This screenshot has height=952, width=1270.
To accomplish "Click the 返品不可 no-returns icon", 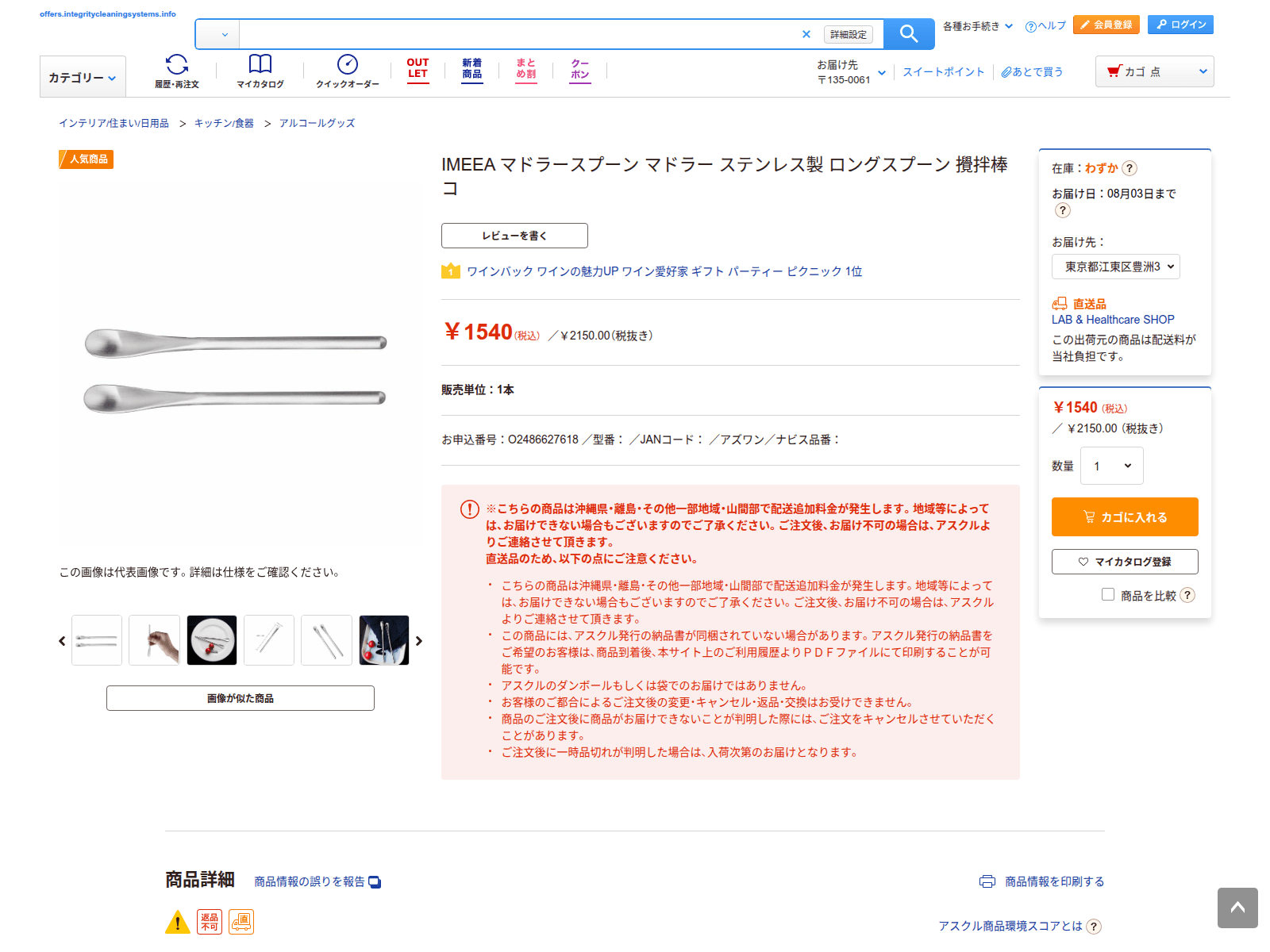I will pos(210,922).
